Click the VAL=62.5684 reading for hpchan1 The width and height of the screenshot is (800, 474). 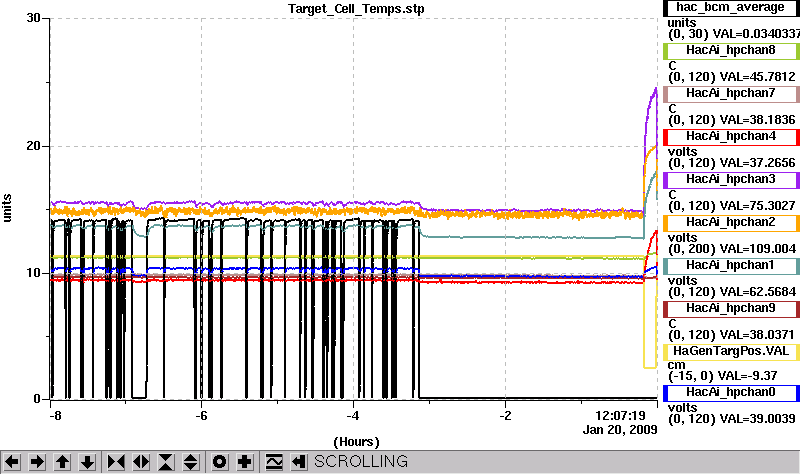coord(757,292)
